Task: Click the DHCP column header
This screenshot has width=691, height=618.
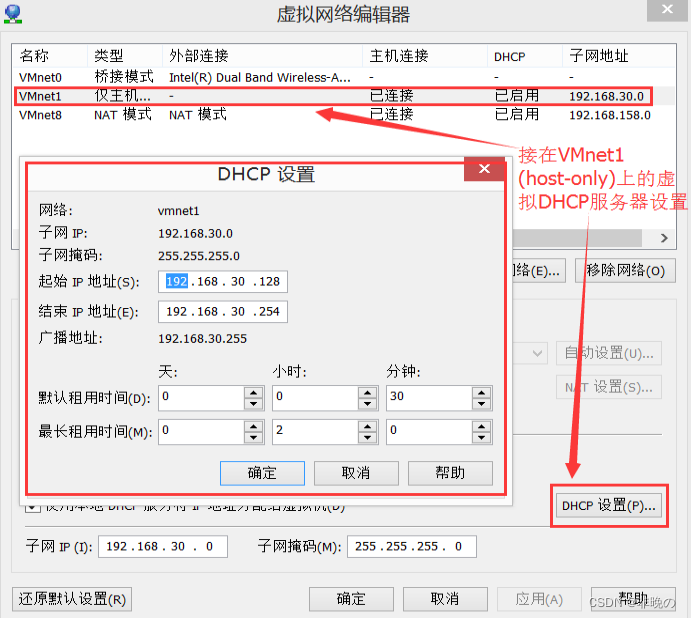Action: [525, 56]
